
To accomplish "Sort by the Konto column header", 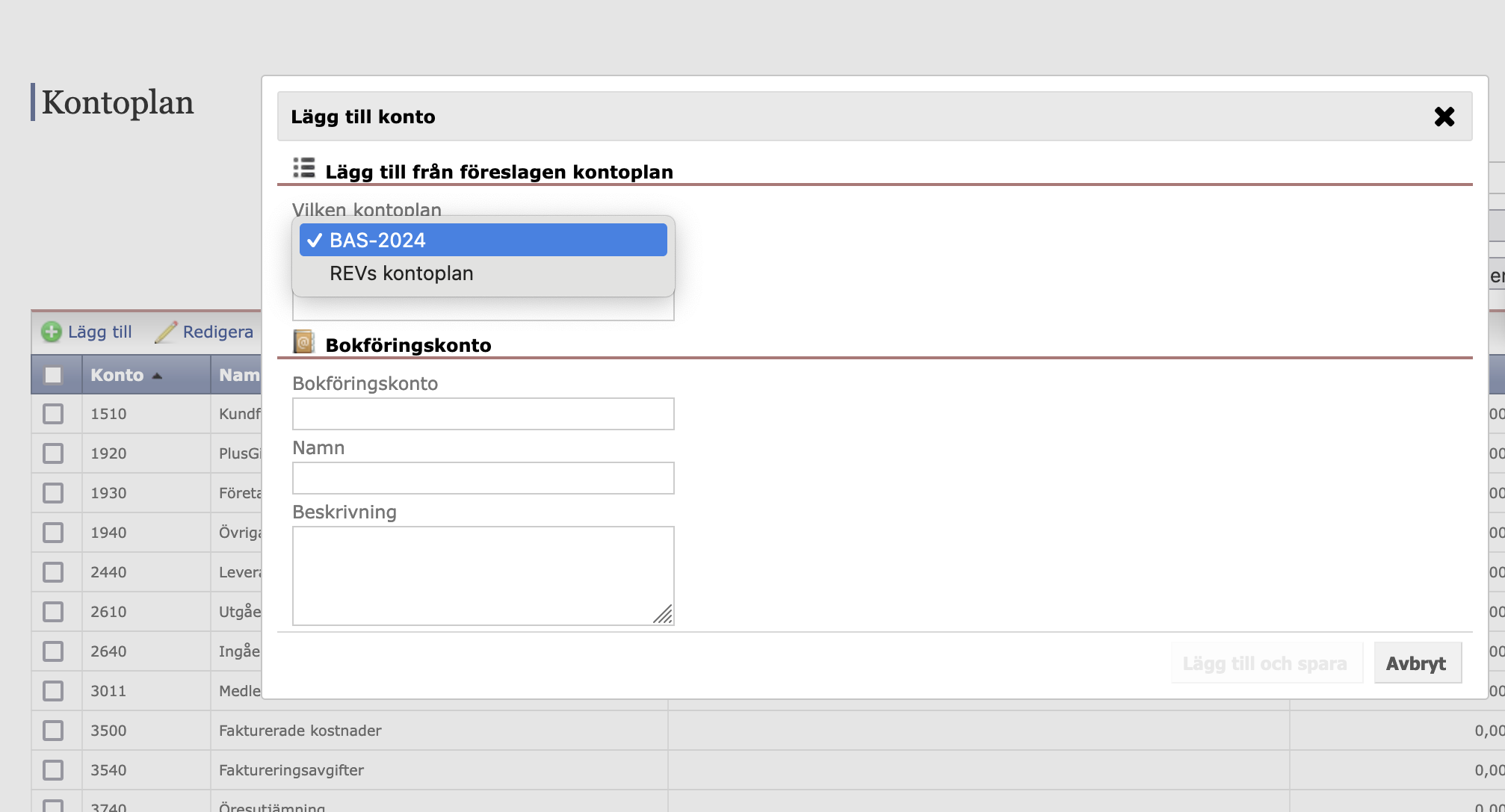I will coord(117,375).
